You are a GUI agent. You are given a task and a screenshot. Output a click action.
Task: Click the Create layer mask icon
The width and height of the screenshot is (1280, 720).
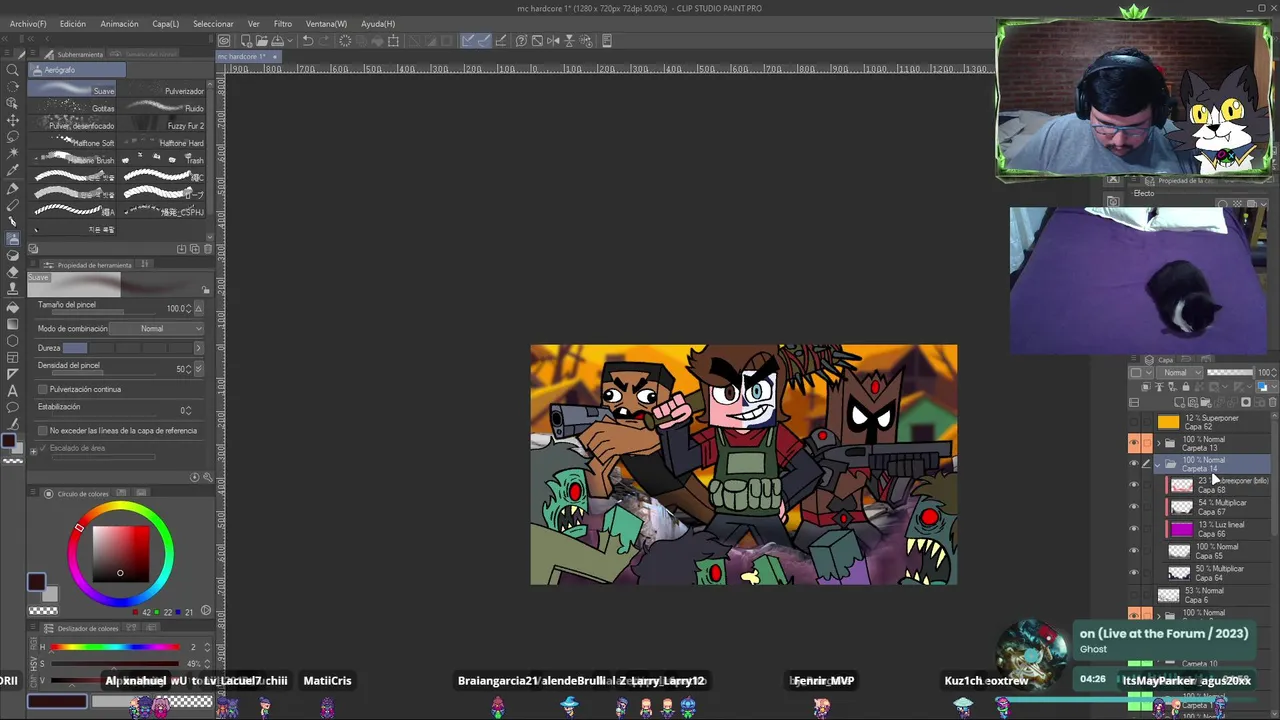click(x=1246, y=402)
